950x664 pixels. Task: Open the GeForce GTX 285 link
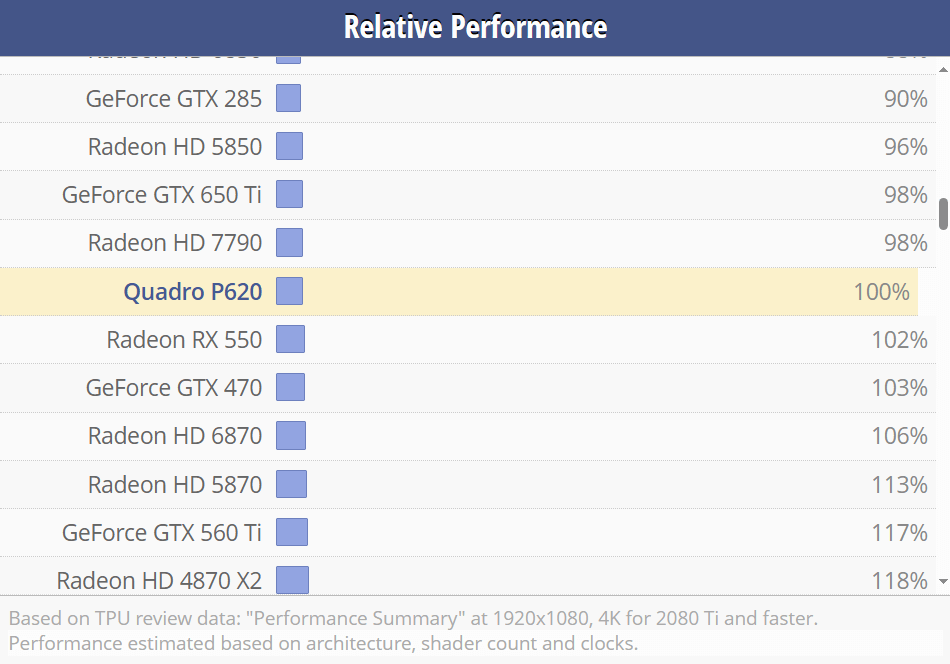[174, 99]
